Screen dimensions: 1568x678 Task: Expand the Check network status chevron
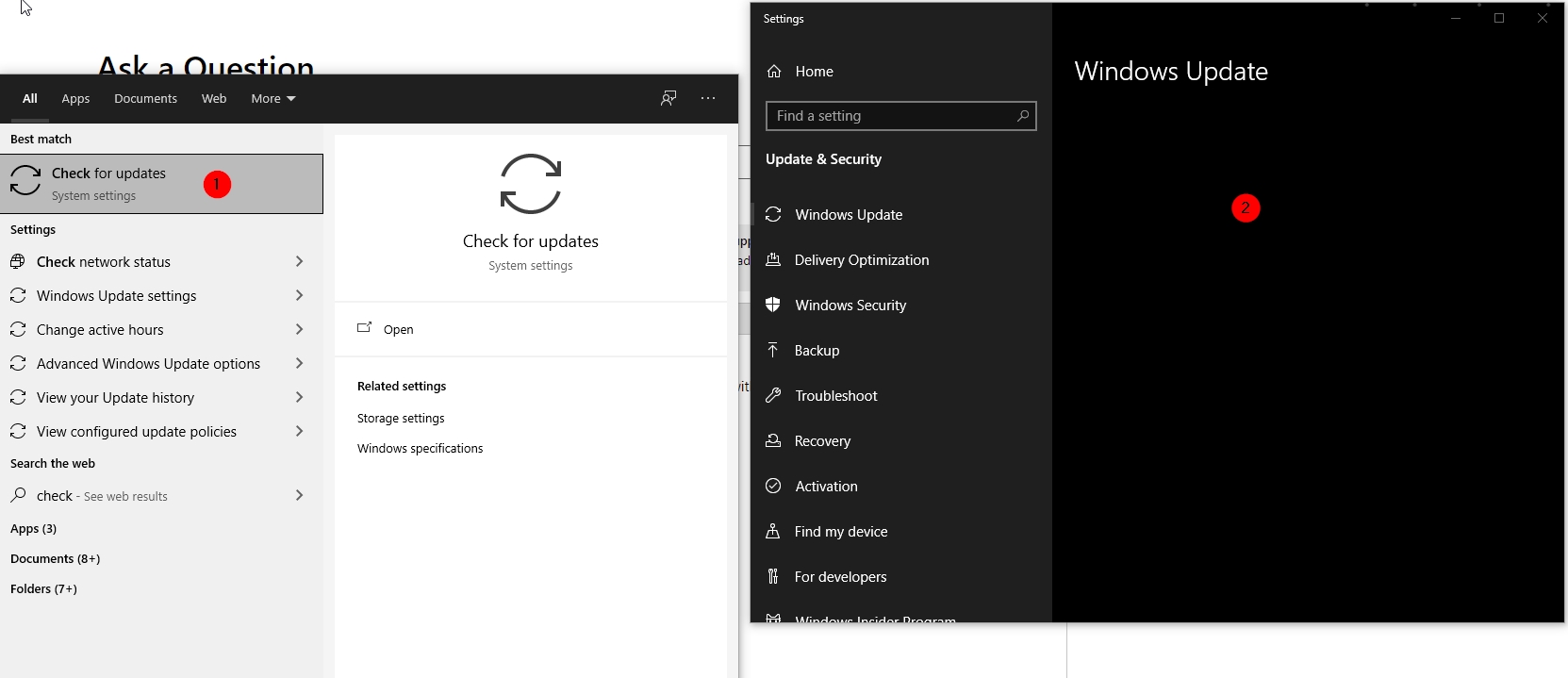[299, 261]
